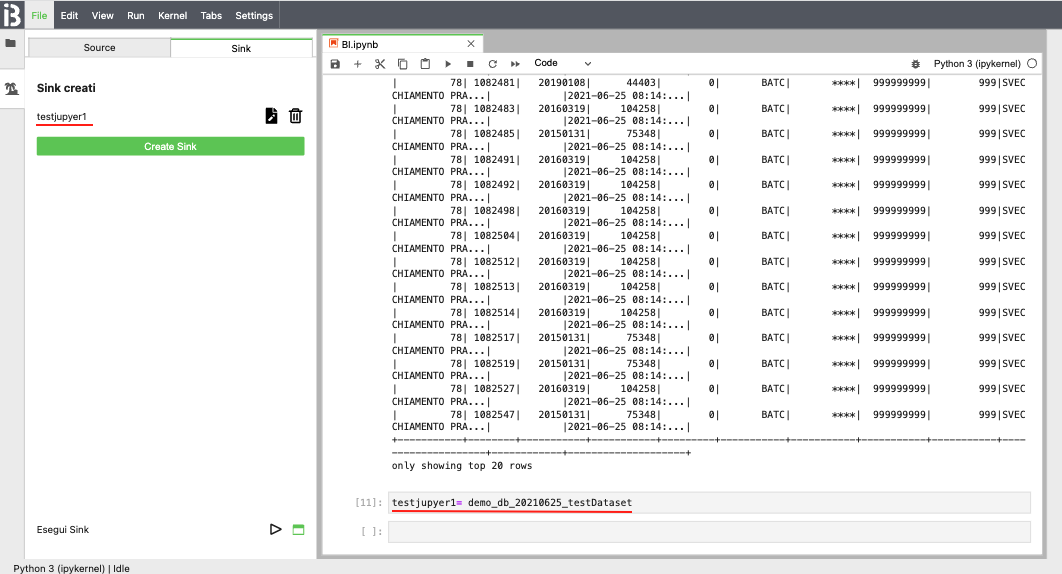Open the View menu
The width and height of the screenshot is (1062, 574).
(x=102, y=15)
